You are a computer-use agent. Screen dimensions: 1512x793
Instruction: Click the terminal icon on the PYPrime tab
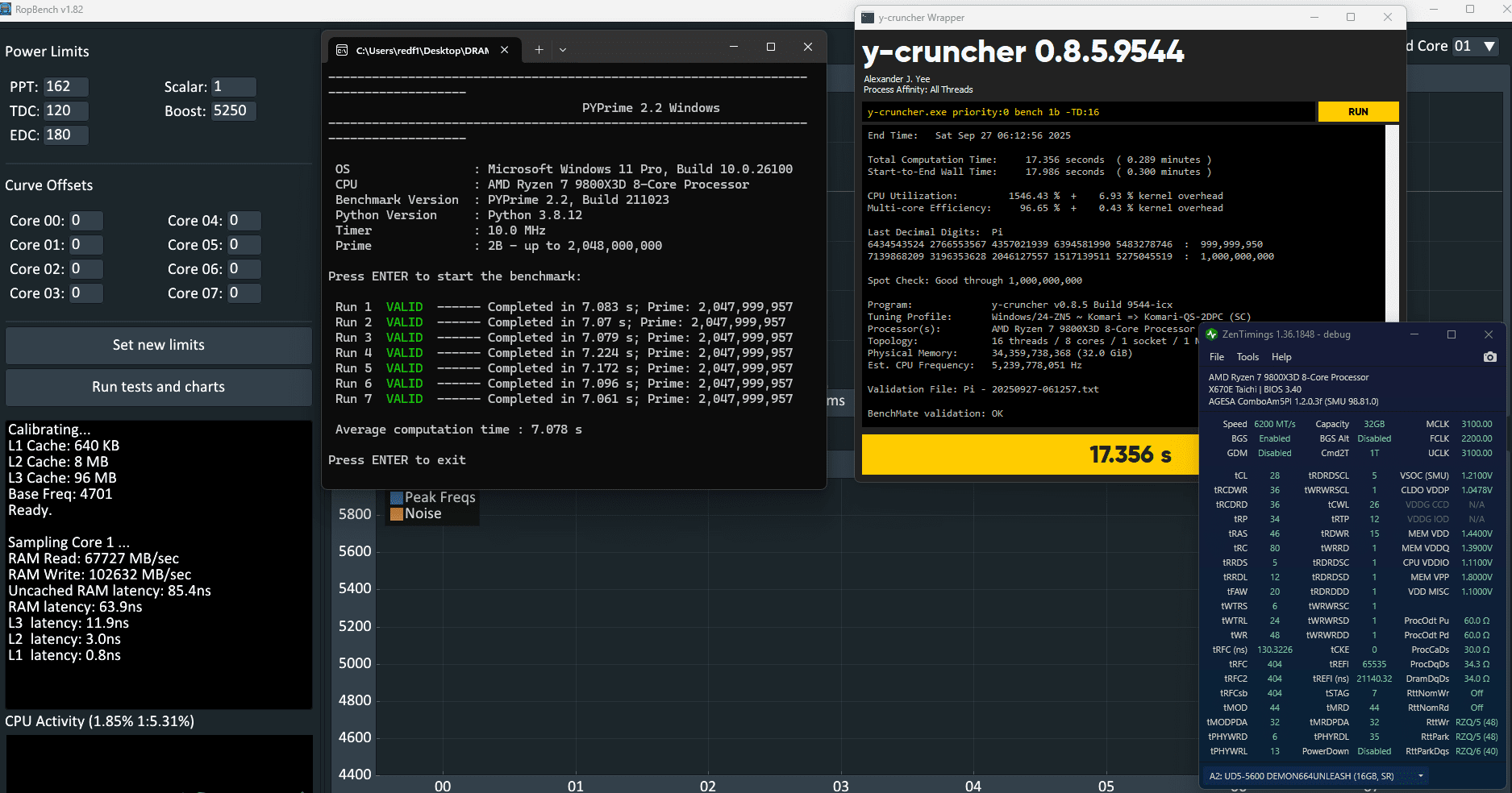click(x=342, y=50)
